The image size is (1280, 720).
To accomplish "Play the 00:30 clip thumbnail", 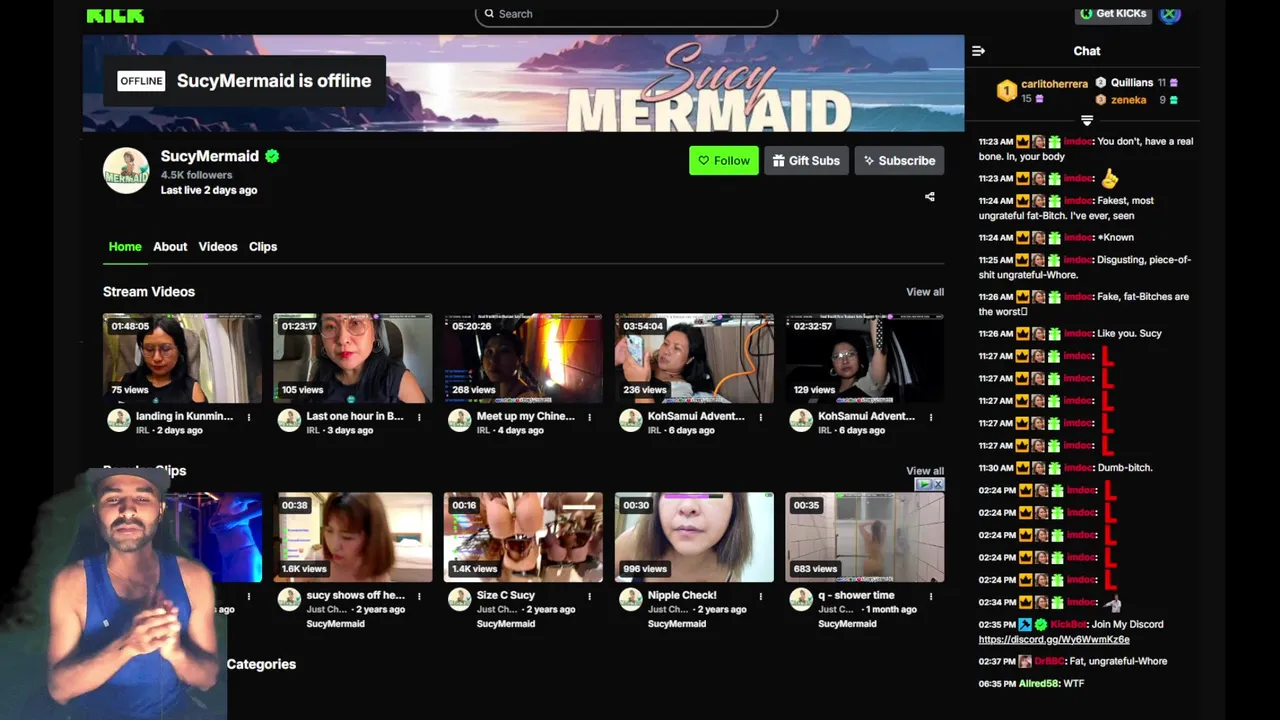I will tap(694, 537).
